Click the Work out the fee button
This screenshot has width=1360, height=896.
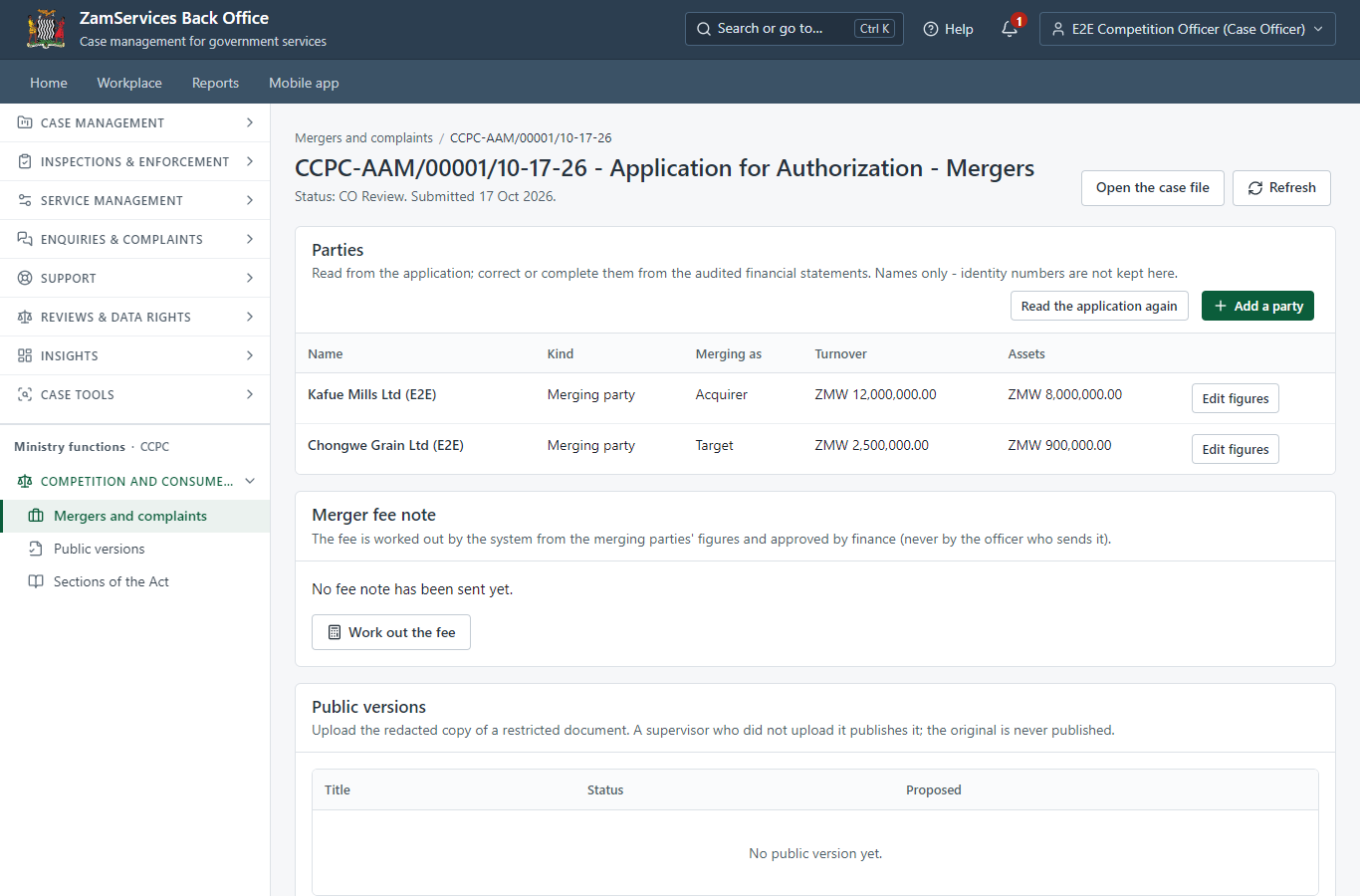(x=391, y=632)
